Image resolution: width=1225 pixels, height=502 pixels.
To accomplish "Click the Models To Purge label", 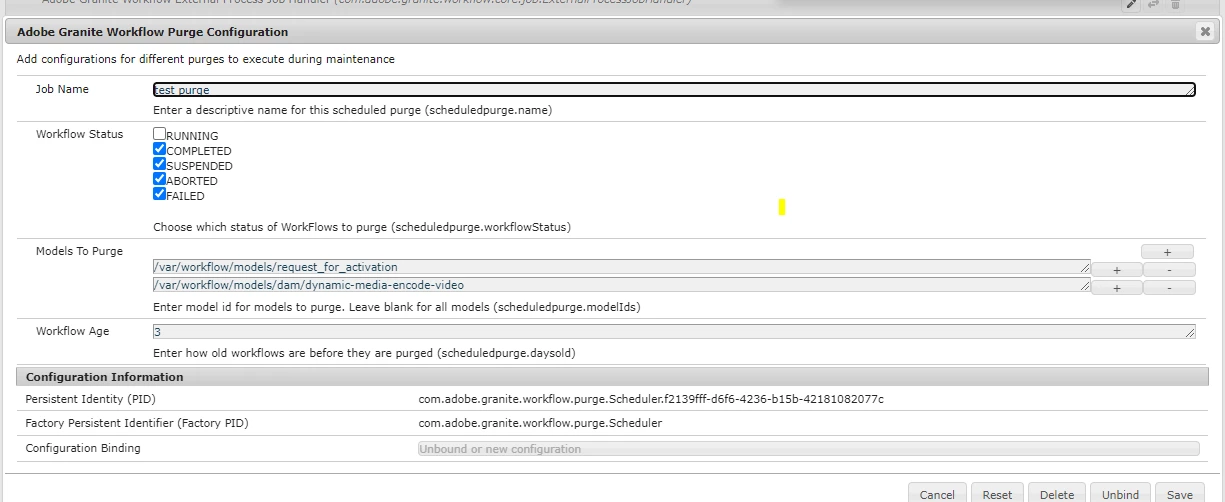I will [80, 251].
